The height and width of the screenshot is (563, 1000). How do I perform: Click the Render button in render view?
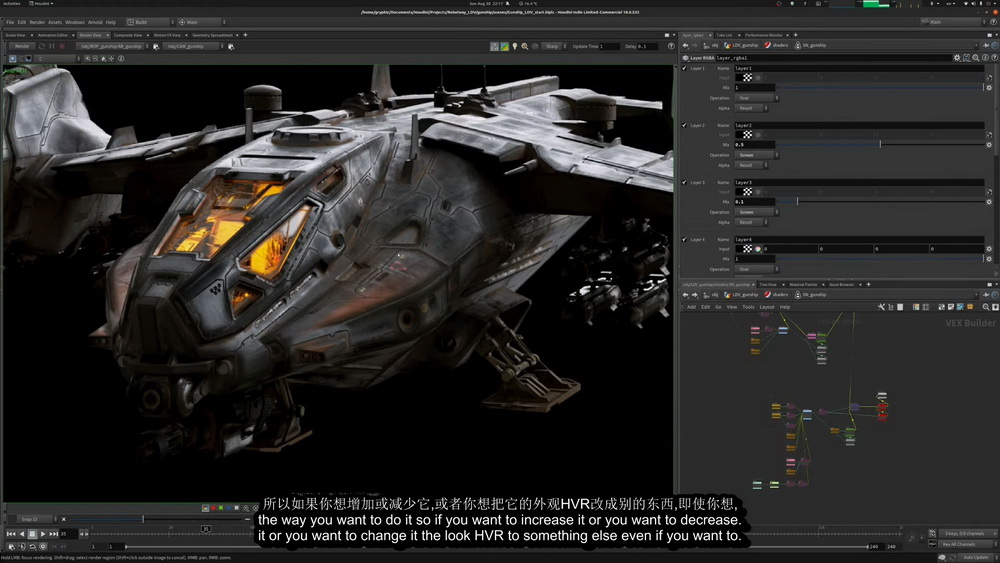pos(21,47)
